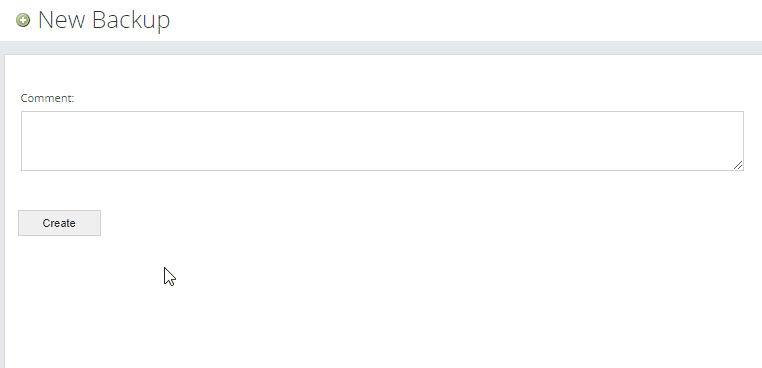This screenshot has height=368, width=762.
Task: Click the diagonal resize handle in the textarea corner
Action: click(738, 165)
